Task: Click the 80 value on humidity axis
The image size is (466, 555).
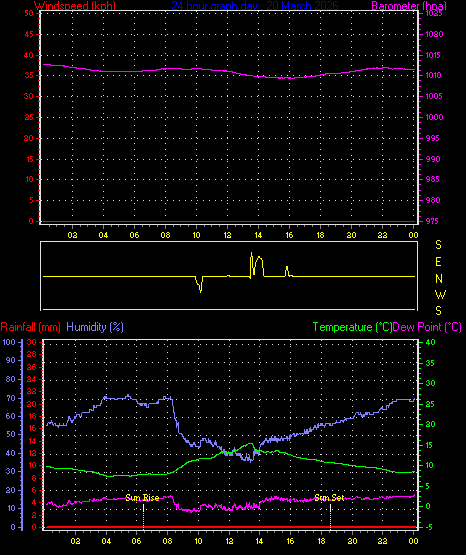Action: coord(11,379)
